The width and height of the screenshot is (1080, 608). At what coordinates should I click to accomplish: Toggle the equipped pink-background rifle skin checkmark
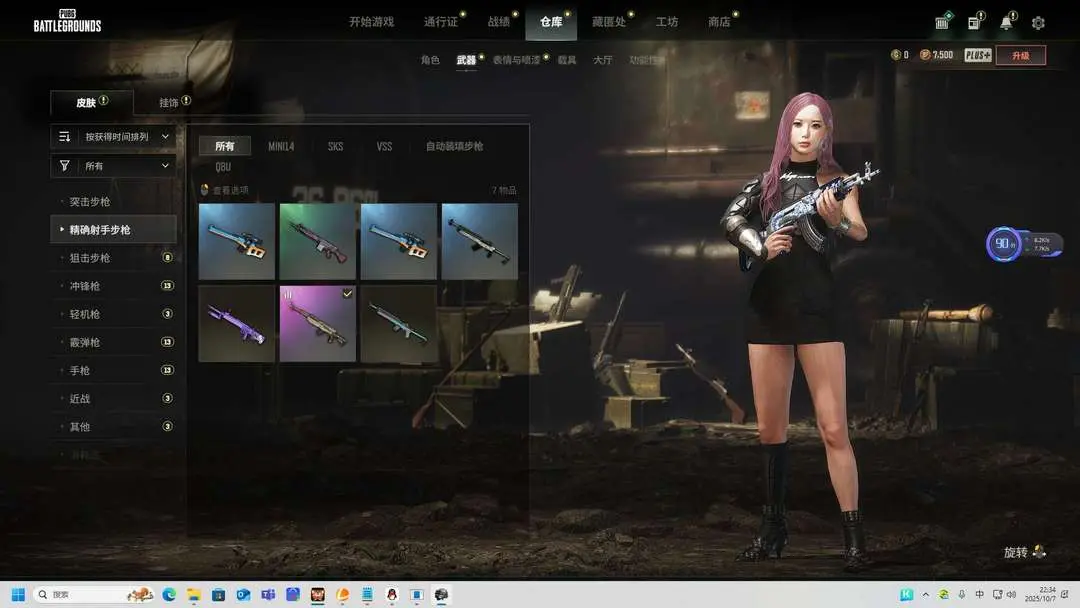347,293
